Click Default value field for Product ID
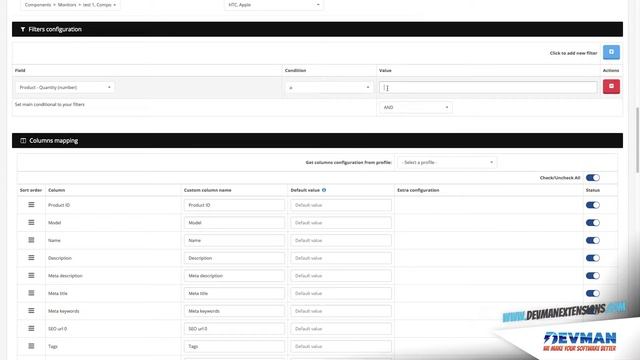The width and height of the screenshot is (640, 360). click(x=341, y=205)
